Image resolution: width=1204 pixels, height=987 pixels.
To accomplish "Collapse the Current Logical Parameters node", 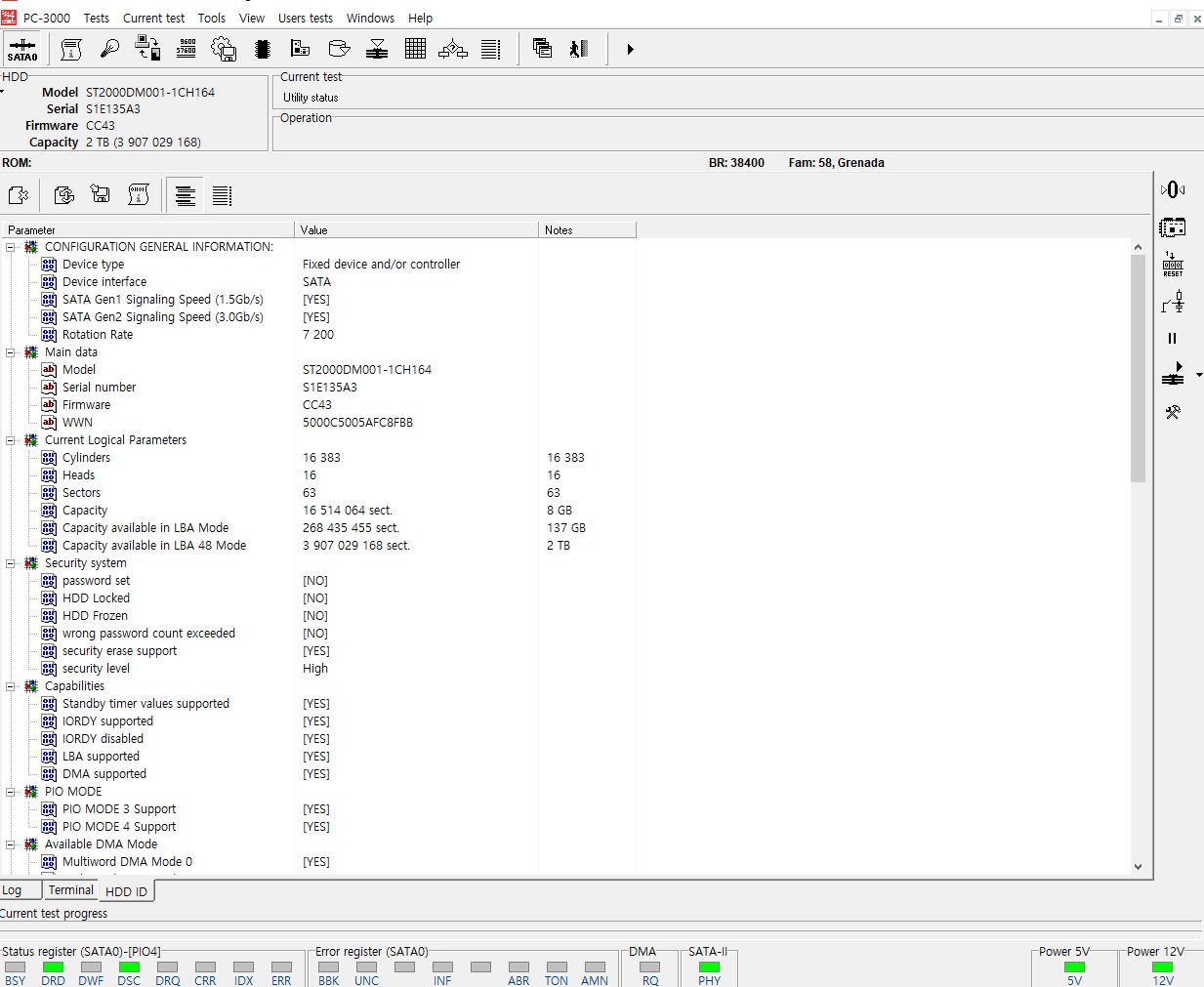I will tap(11, 440).
